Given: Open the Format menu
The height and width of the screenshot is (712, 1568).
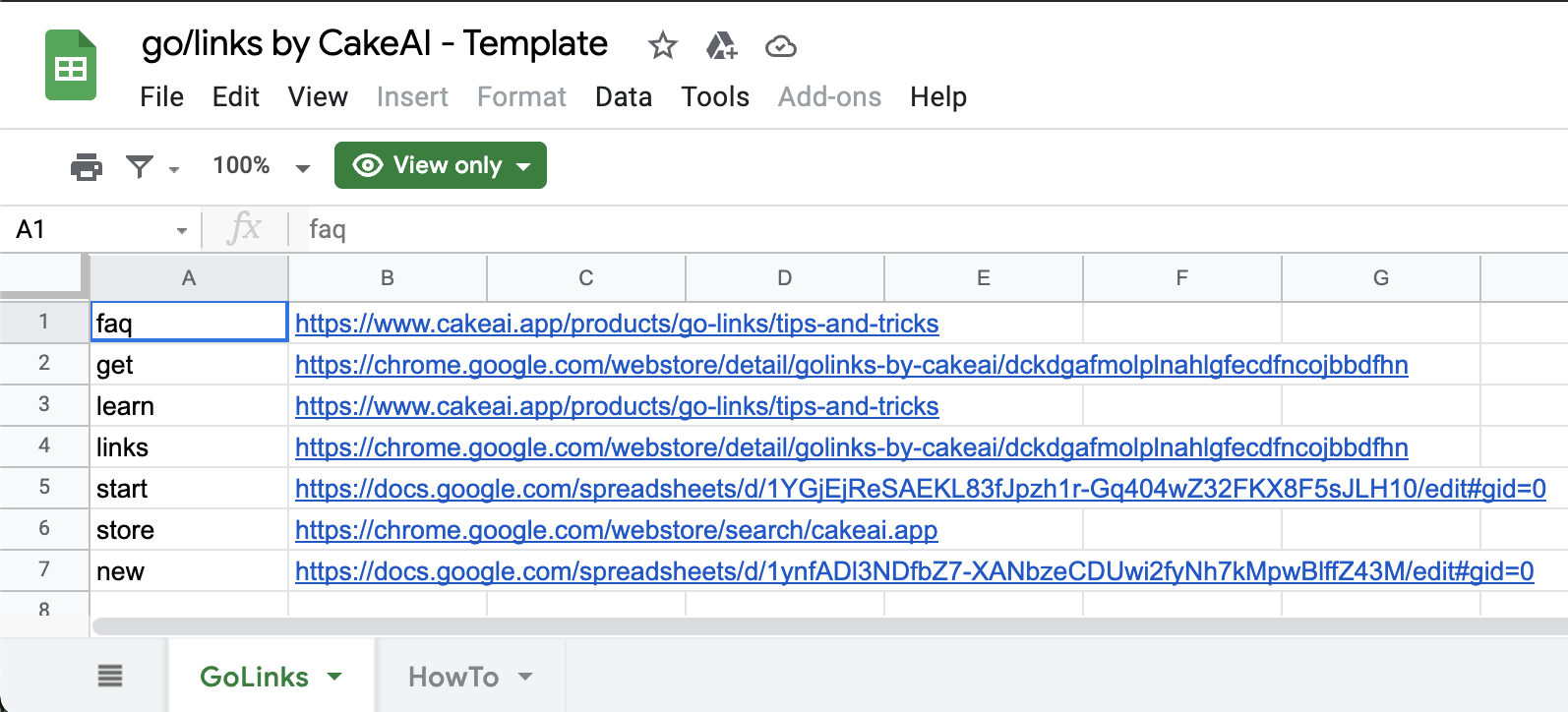Looking at the screenshot, I should pyautogui.click(x=521, y=96).
